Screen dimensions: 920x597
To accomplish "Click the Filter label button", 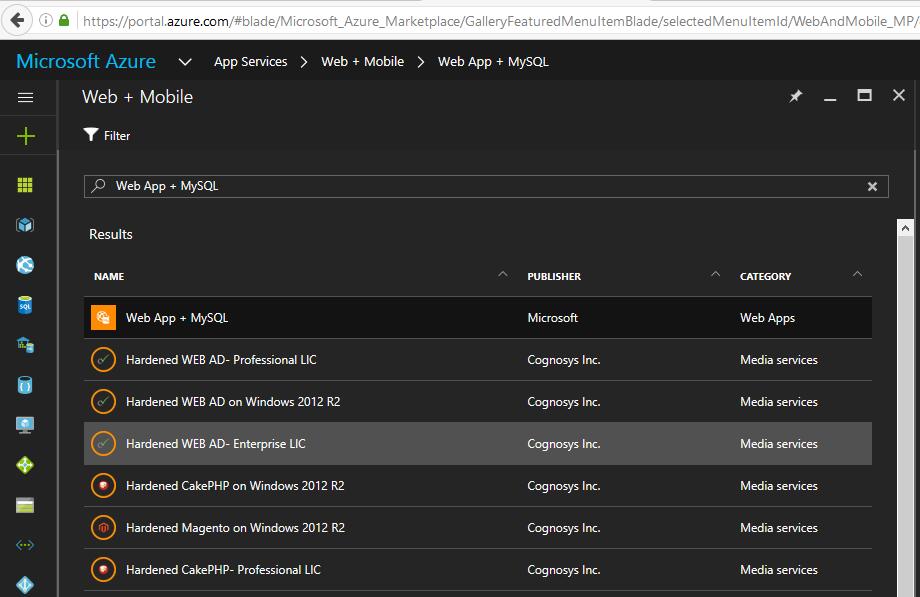I will point(117,136).
